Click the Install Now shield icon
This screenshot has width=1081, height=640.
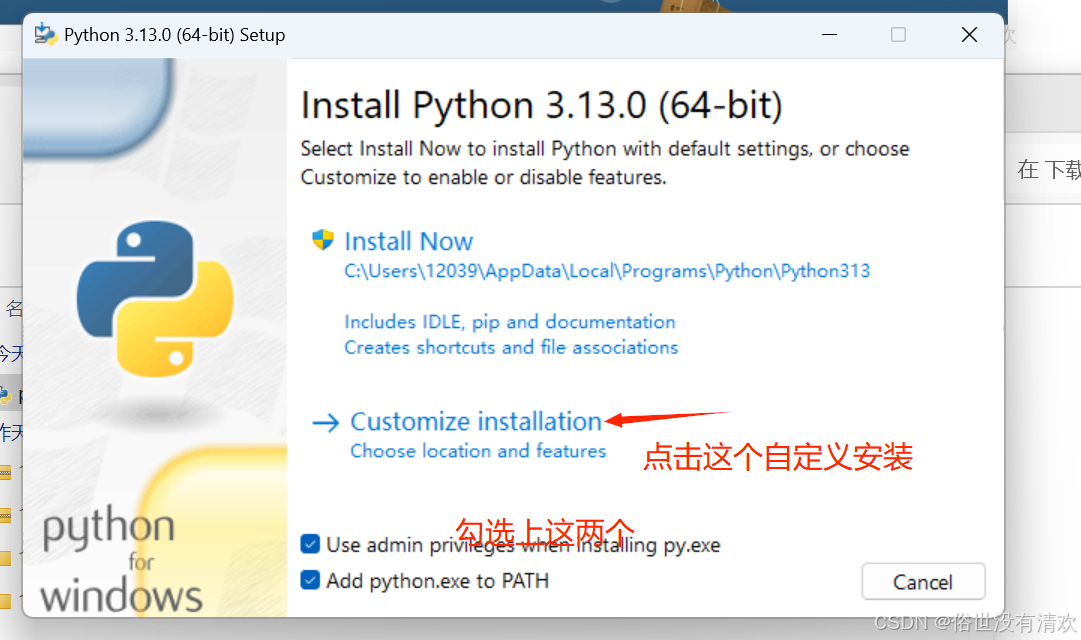tap(323, 240)
